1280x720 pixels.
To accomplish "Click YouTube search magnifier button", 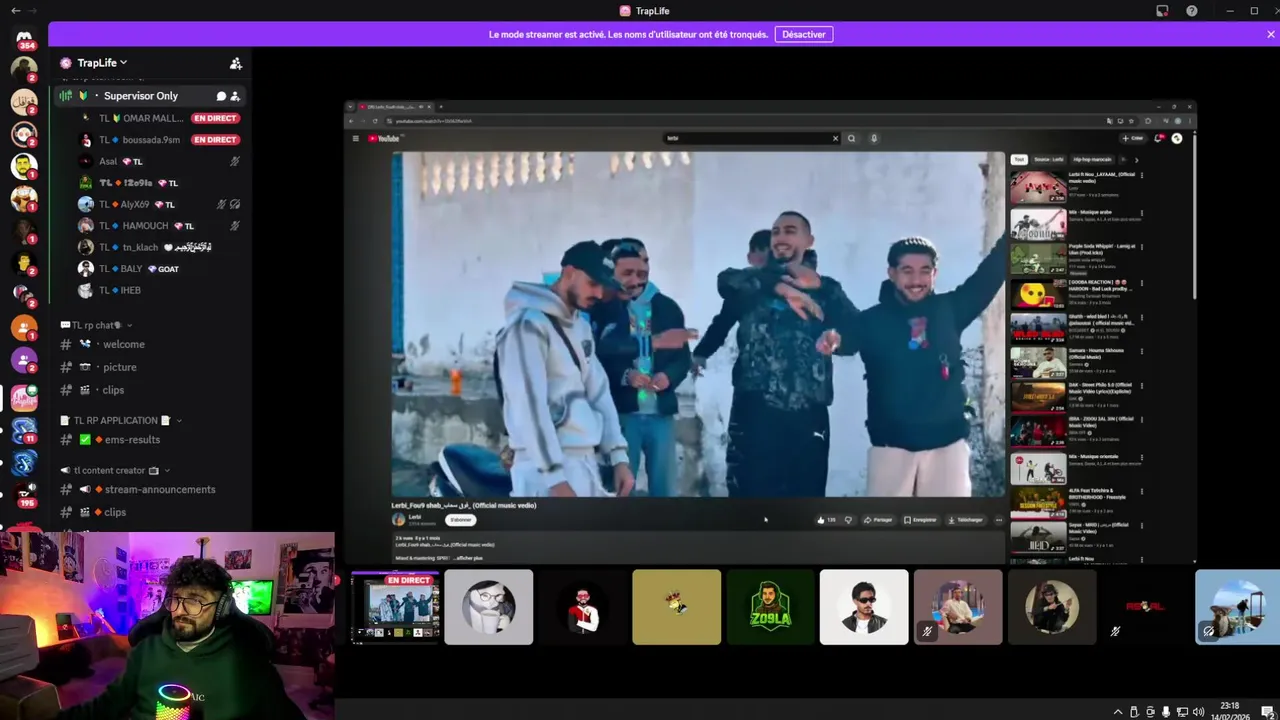I will [851, 138].
